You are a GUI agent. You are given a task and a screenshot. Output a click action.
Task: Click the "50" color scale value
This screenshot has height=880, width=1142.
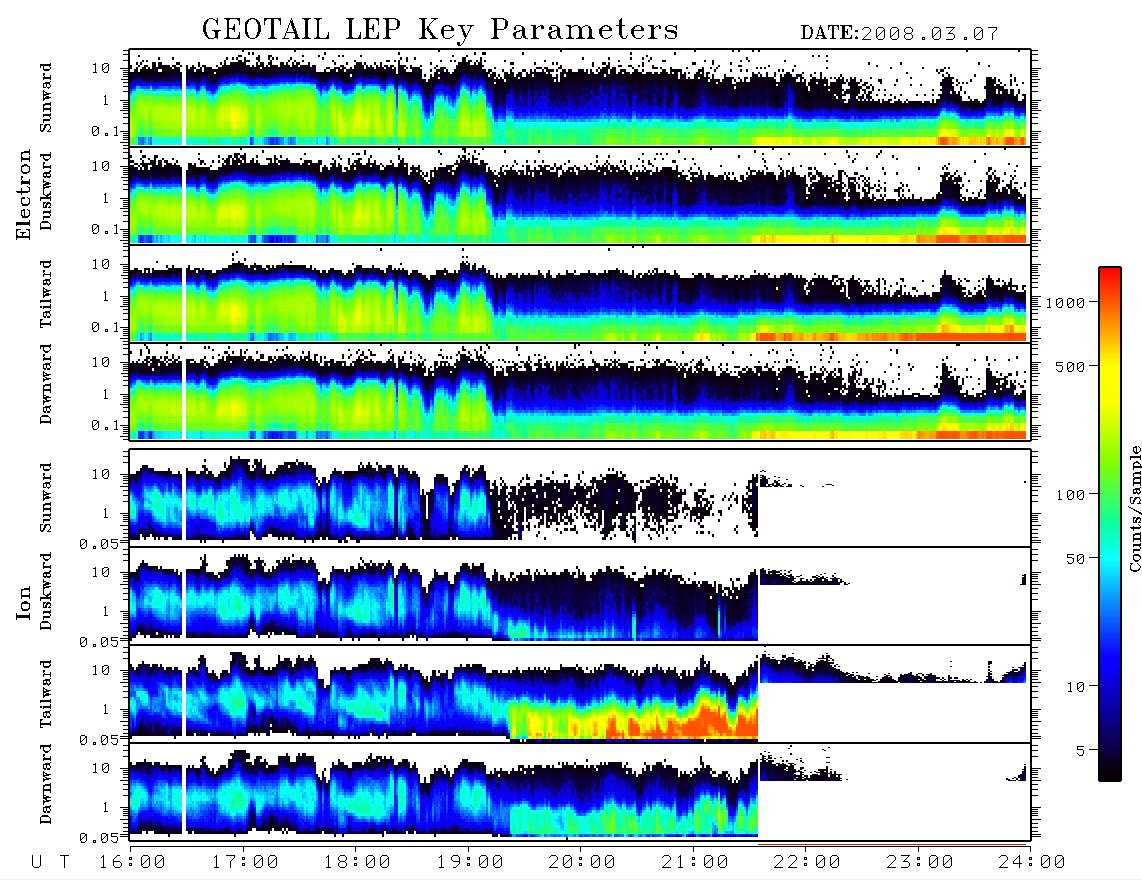click(x=1076, y=559)
